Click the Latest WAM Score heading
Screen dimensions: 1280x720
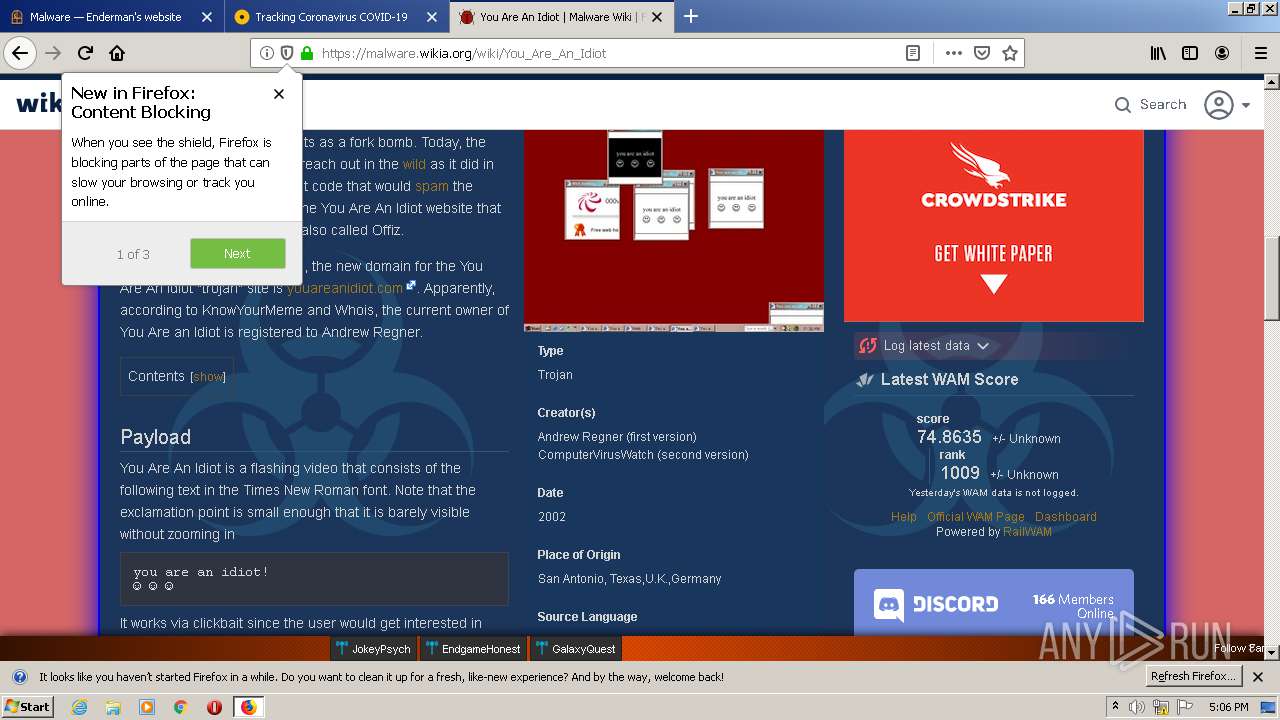pyautogui.click(x=949, y=380)
